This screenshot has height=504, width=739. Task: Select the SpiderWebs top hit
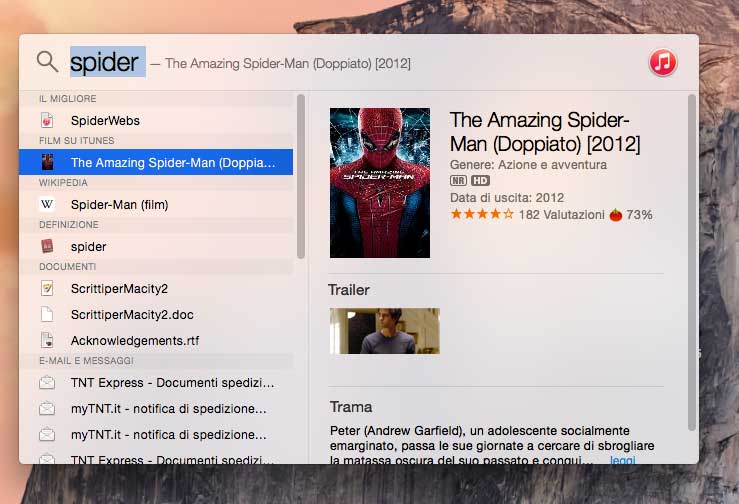coord(156,120)
